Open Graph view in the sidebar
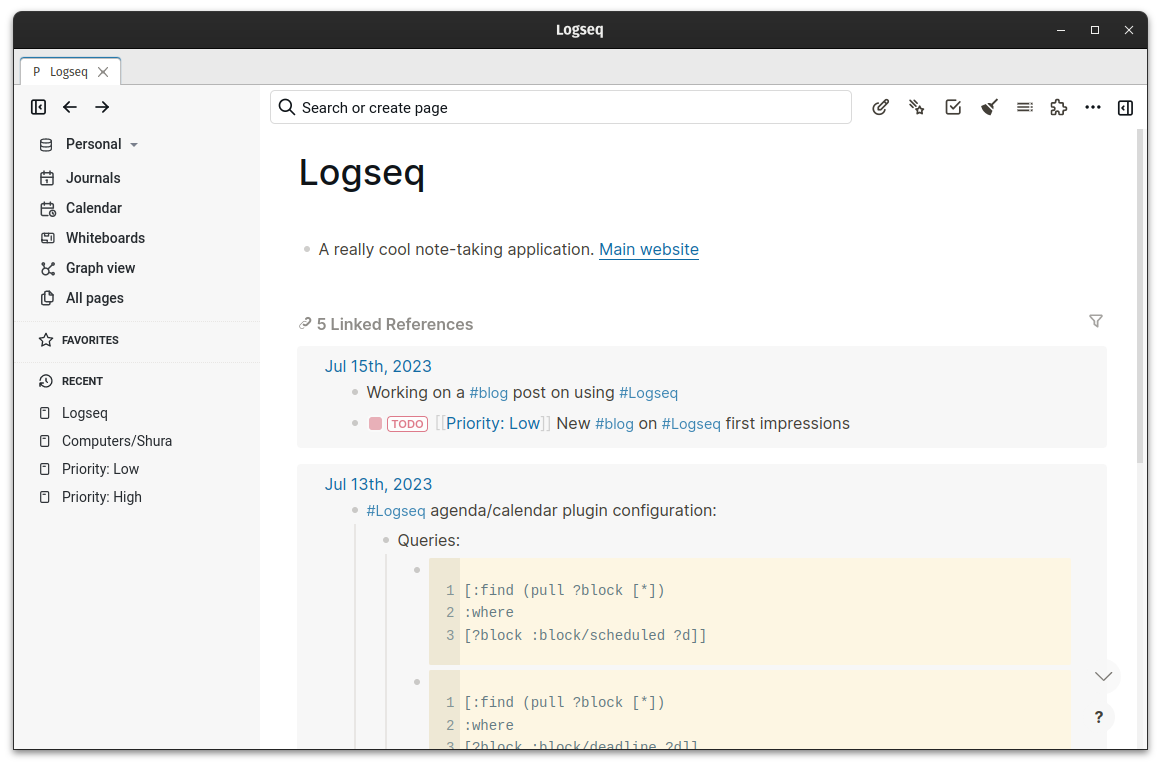The image size is (1161, 766). coord(100,269)
